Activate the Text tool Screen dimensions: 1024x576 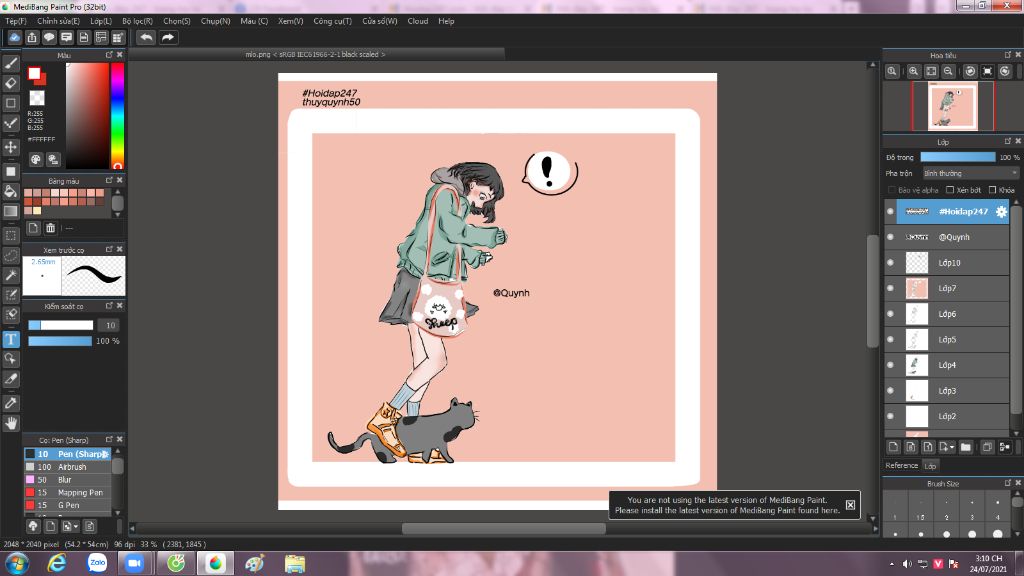(x=10, y=339)
